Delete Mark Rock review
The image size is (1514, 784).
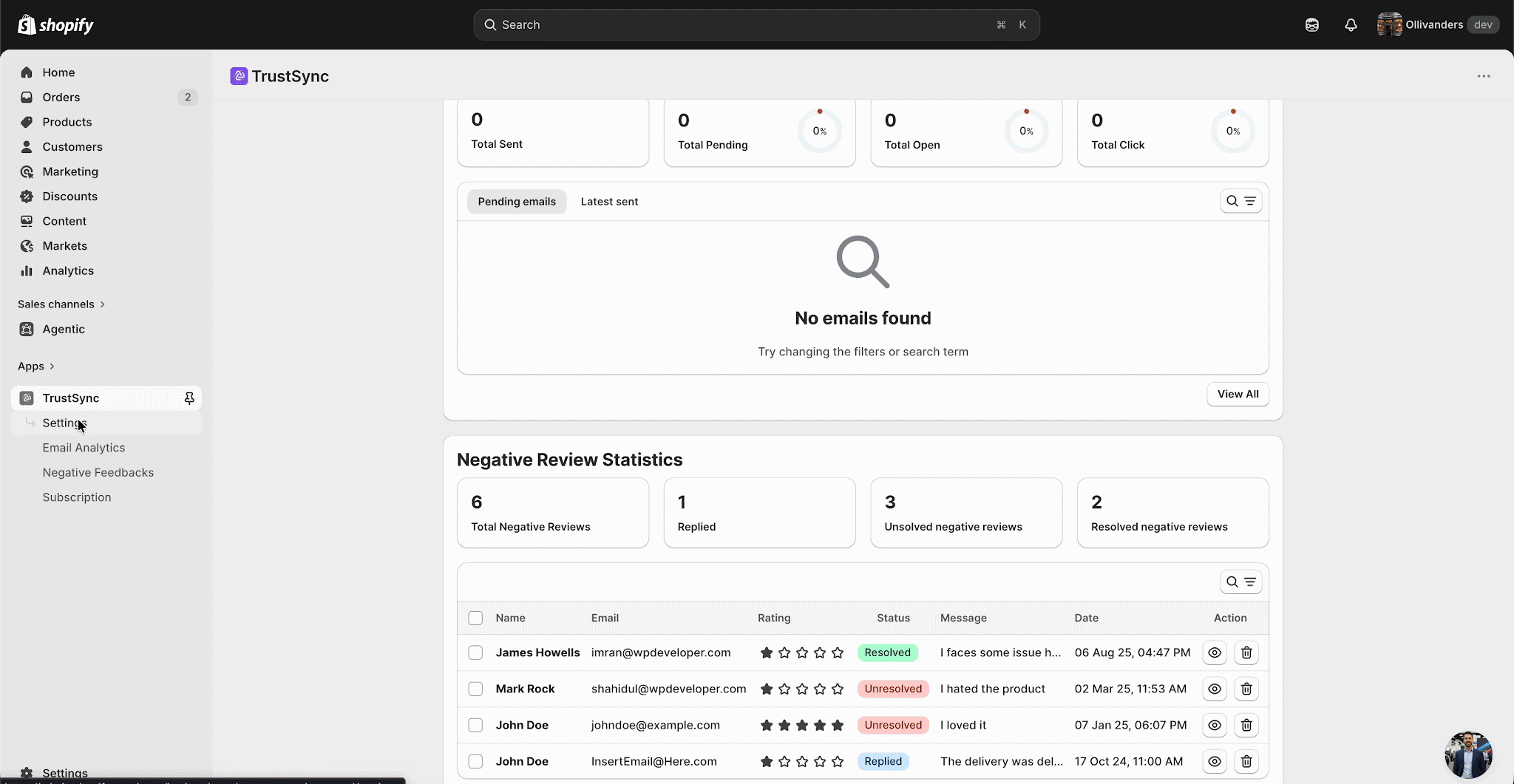(1246, 689)
